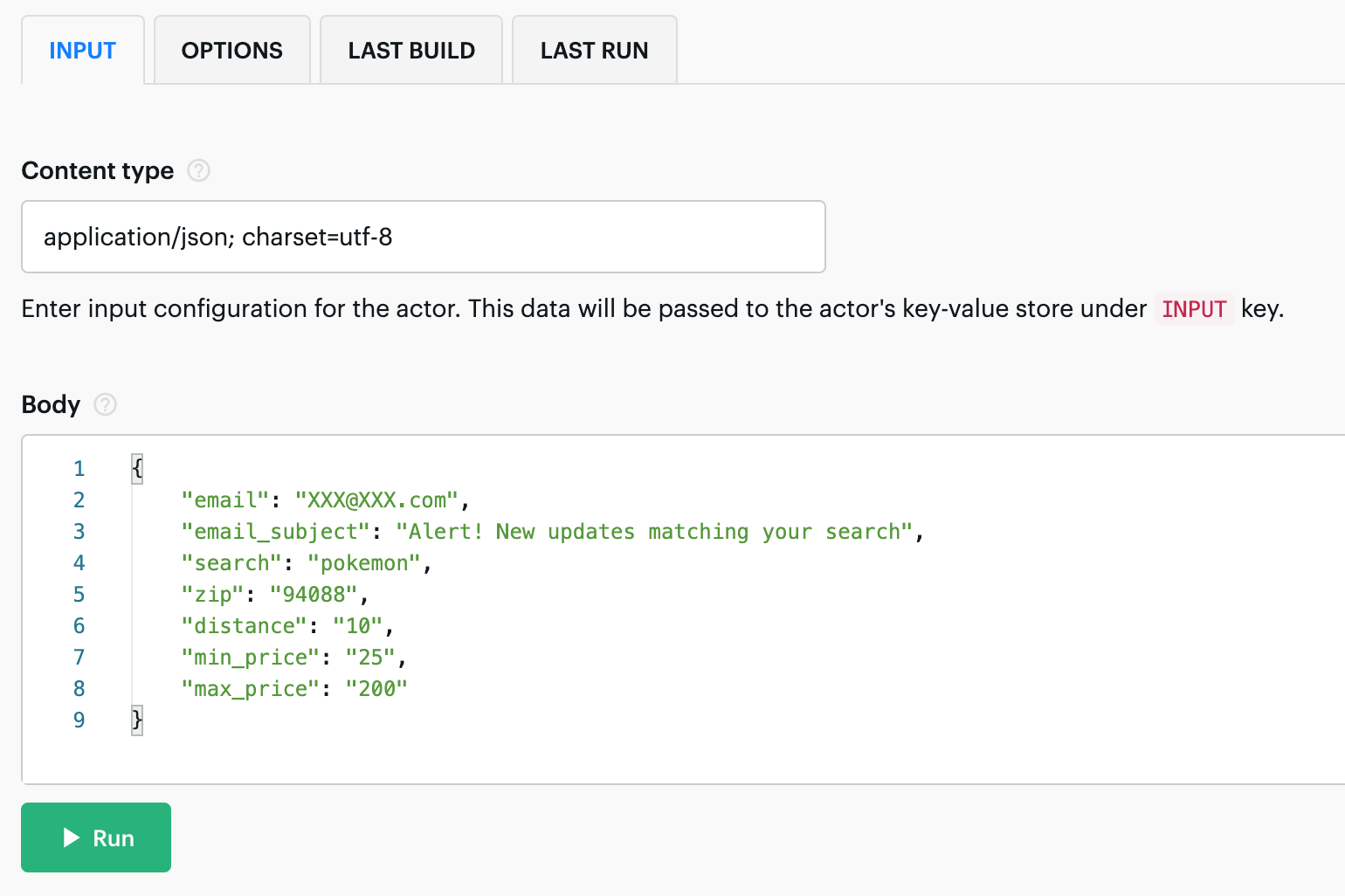The image size is (1345, 896).
Task: Click the Body help question icon
Action: (105, 404)
